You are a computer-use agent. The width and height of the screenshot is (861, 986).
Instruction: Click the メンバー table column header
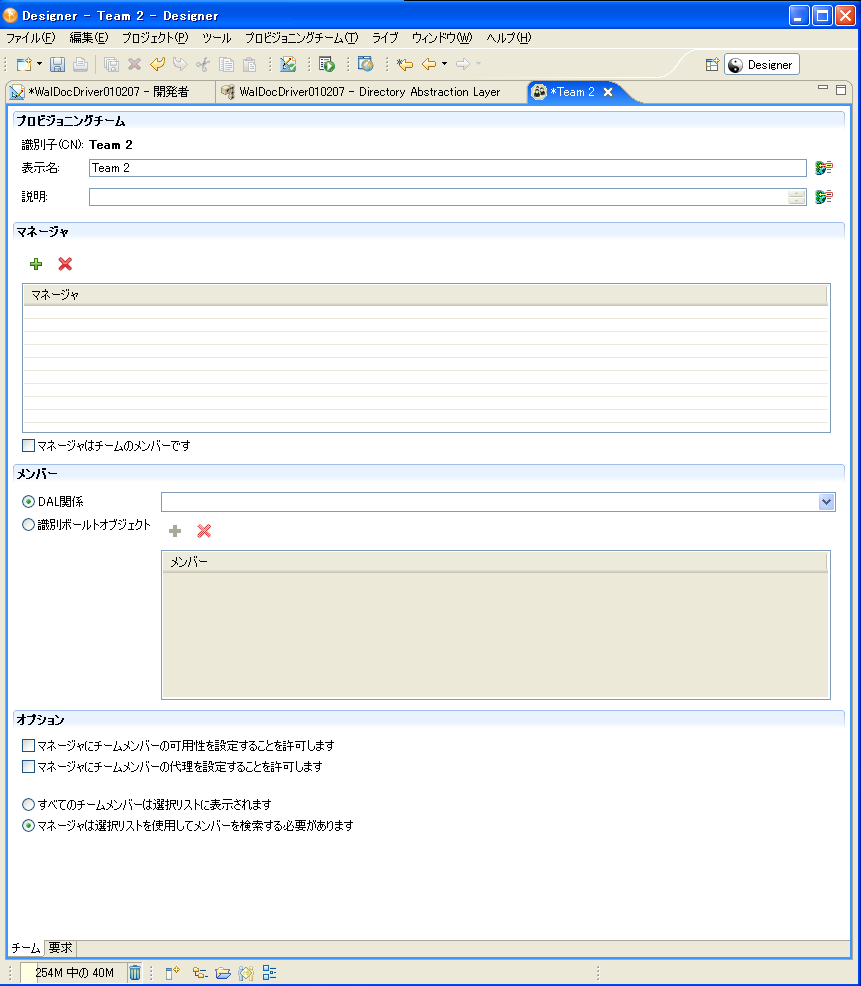[x=495, y=562]
